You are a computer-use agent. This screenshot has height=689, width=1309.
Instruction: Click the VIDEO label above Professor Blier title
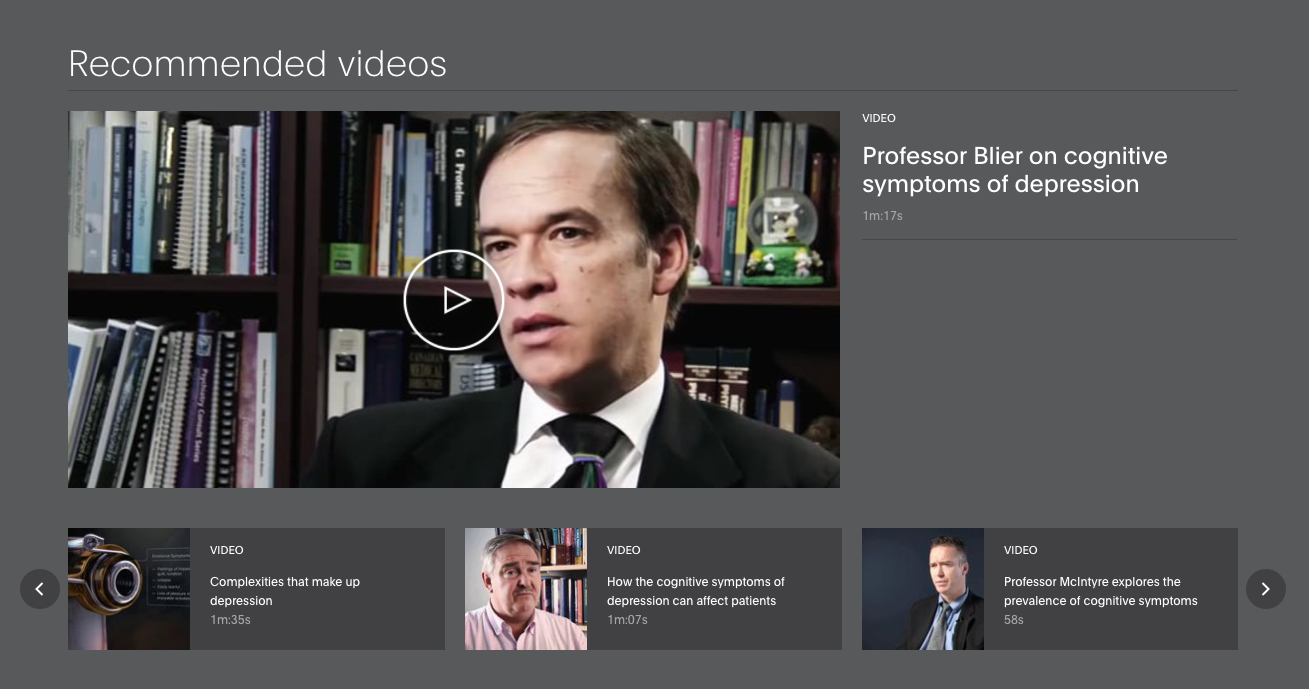point(879,118)
